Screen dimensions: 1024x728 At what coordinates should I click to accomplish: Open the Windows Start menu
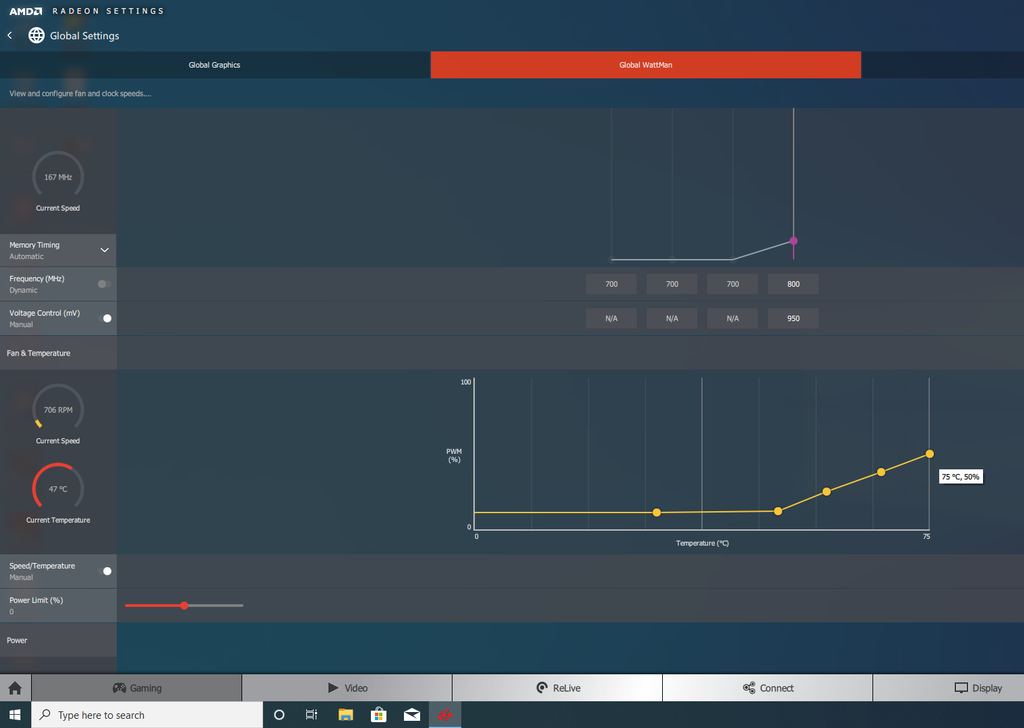15,715
